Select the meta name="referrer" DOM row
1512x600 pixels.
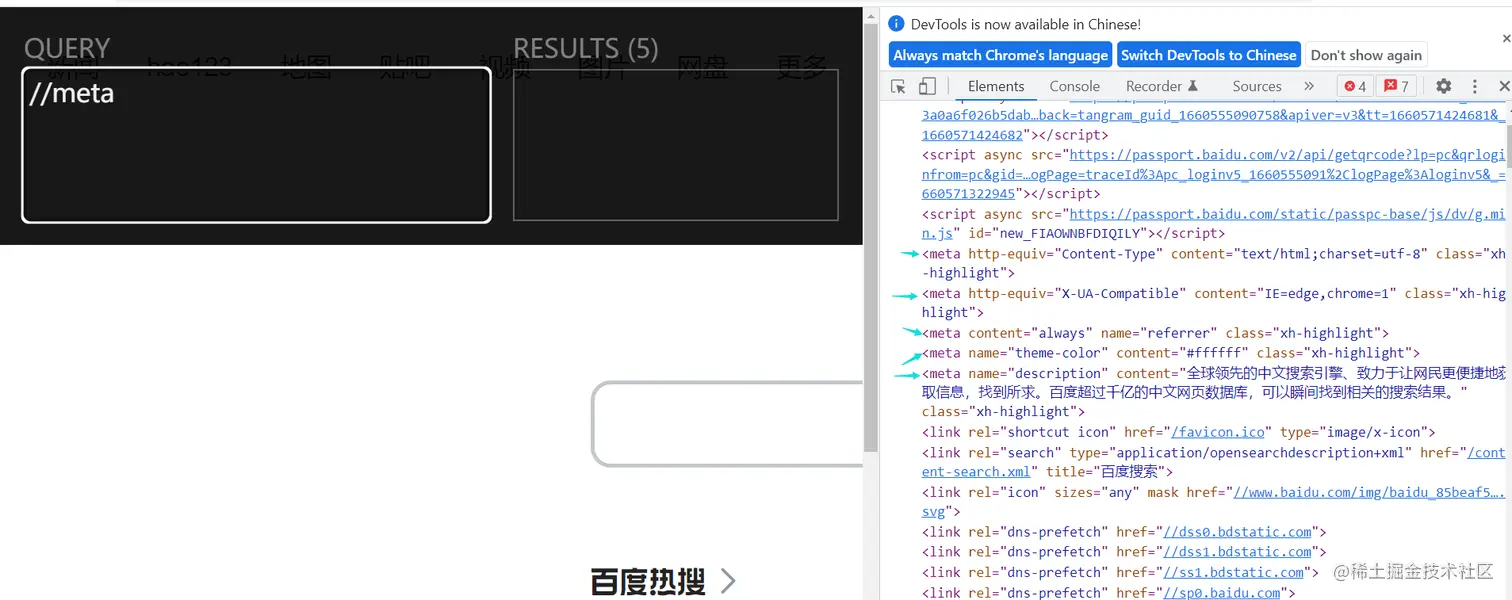[x=1155, y=333]
